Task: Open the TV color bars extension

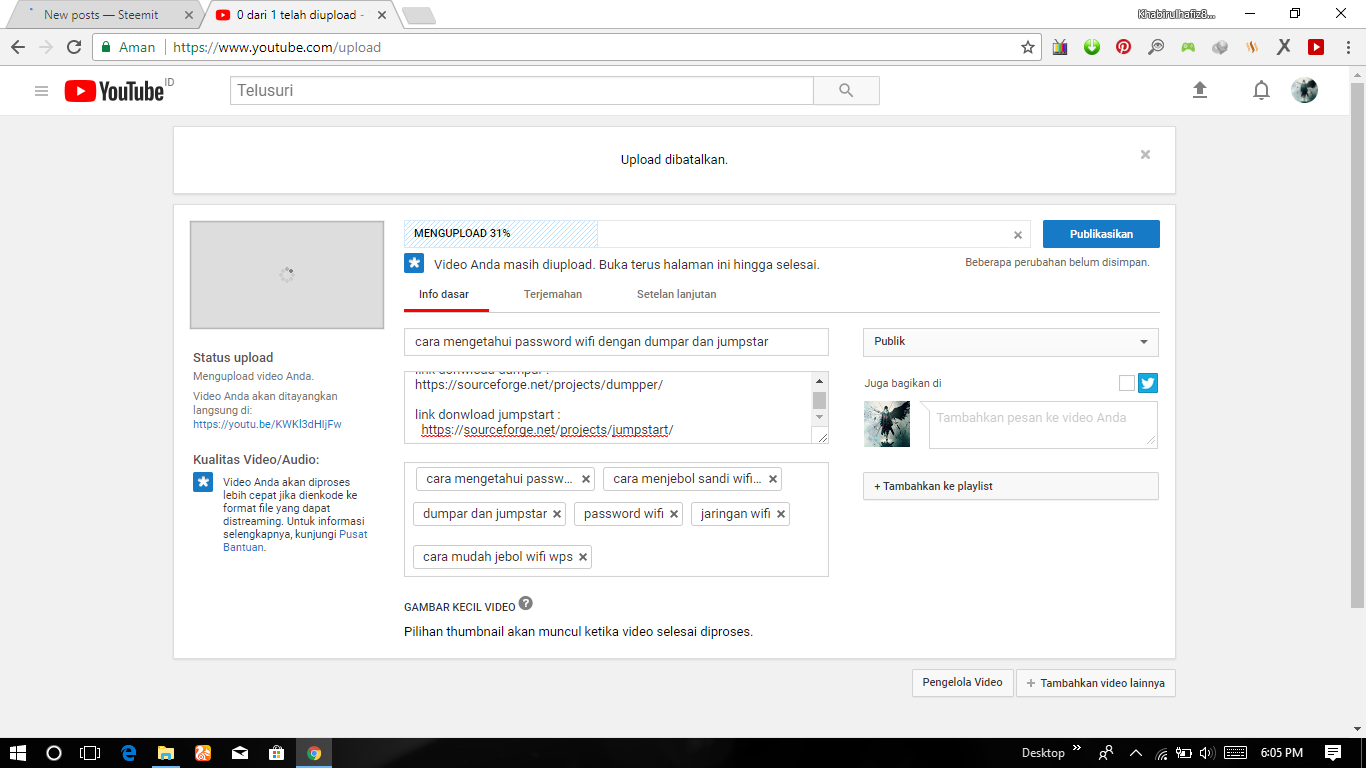Action: click(x=1060, y=47)
